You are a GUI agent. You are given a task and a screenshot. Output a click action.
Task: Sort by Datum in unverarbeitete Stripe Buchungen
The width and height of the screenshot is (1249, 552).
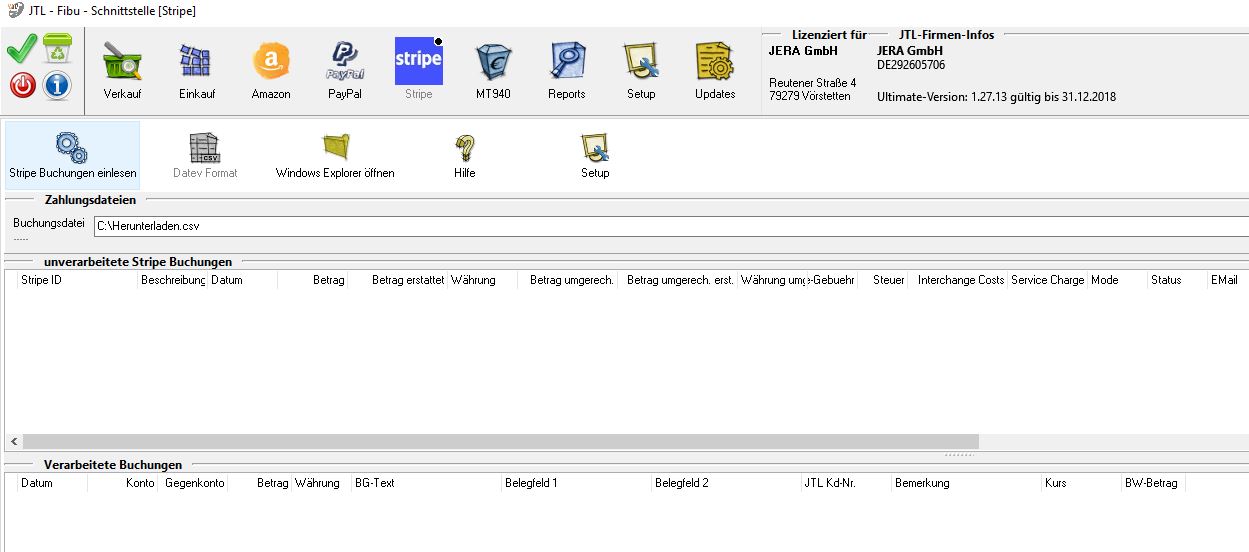(x=243, y=280)
